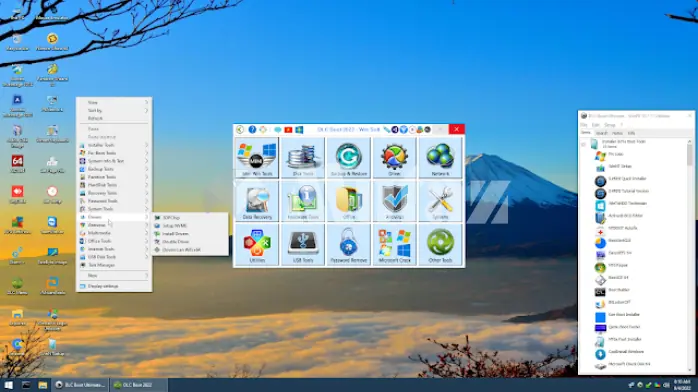Open File Explorer from taskbar
Screen dimensions: 698x392
click(x=43, y=385)
